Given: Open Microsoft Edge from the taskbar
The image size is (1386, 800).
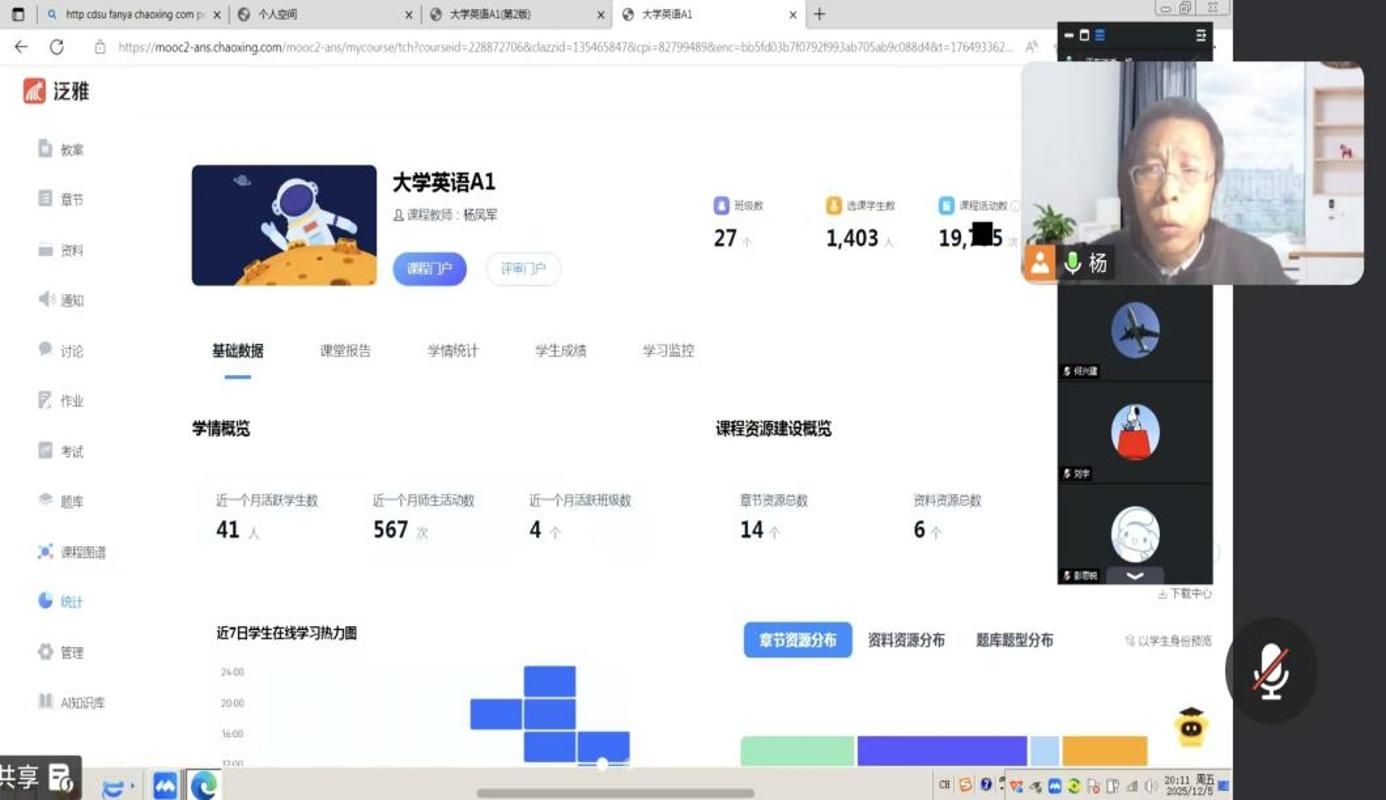Looking at the screenshot, I should tap(203, 785).
